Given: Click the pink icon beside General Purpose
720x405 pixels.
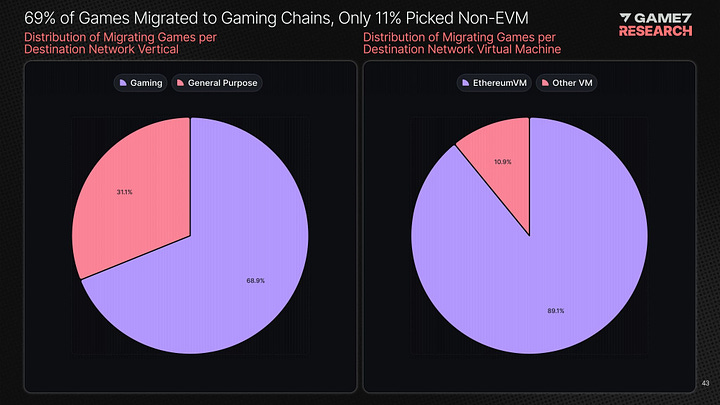Looking at the screenshot, I should (181, 83).
